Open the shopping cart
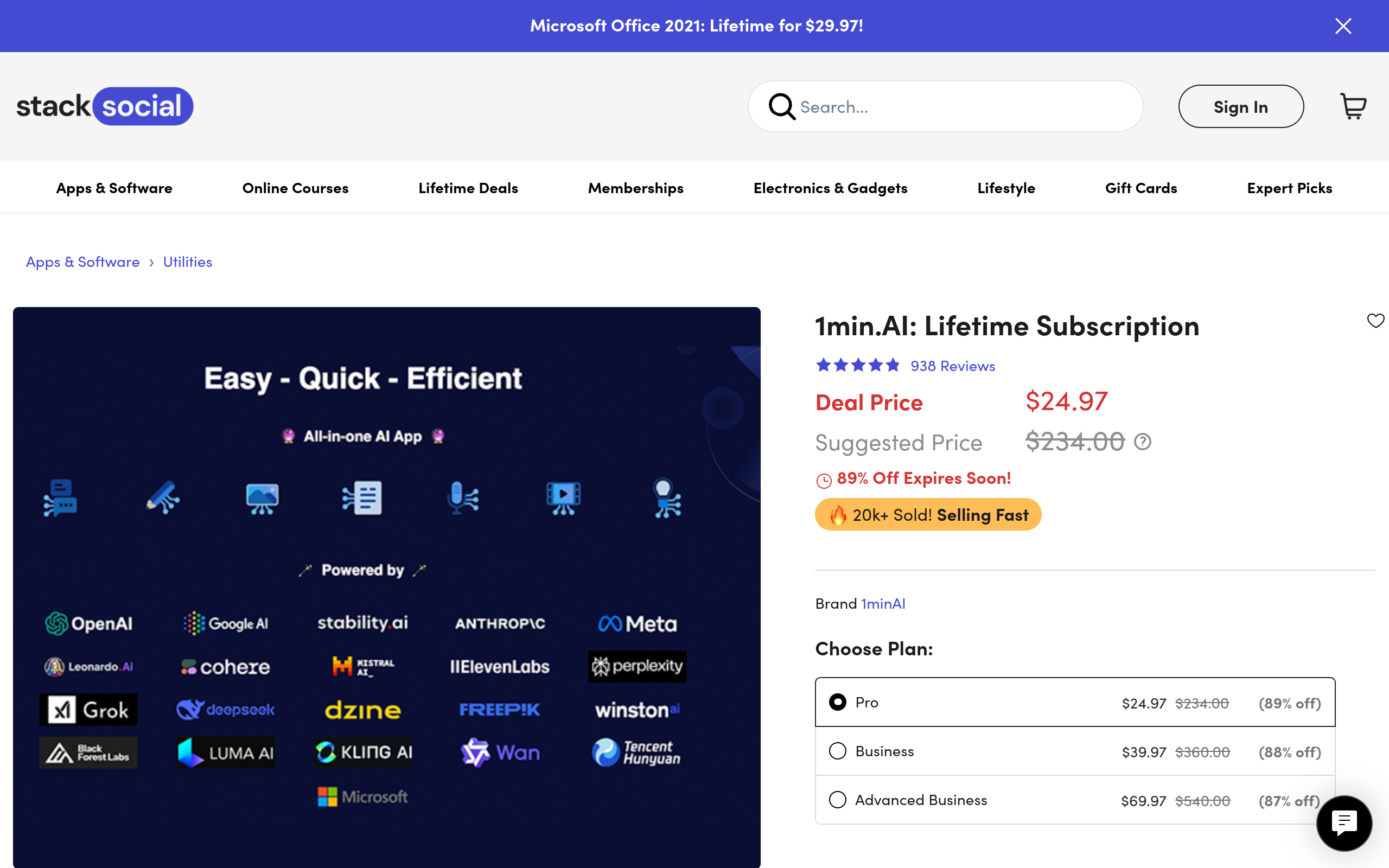Image resolution: width=1389 pixels, height=868 pixels. (x=1353, y=106)
